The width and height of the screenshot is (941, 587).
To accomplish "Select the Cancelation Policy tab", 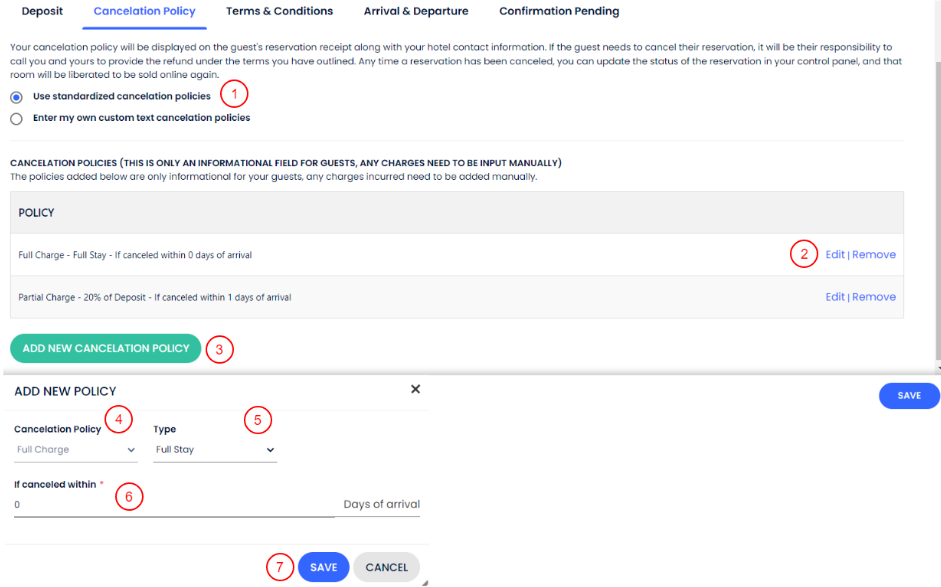I will [144, 11].
